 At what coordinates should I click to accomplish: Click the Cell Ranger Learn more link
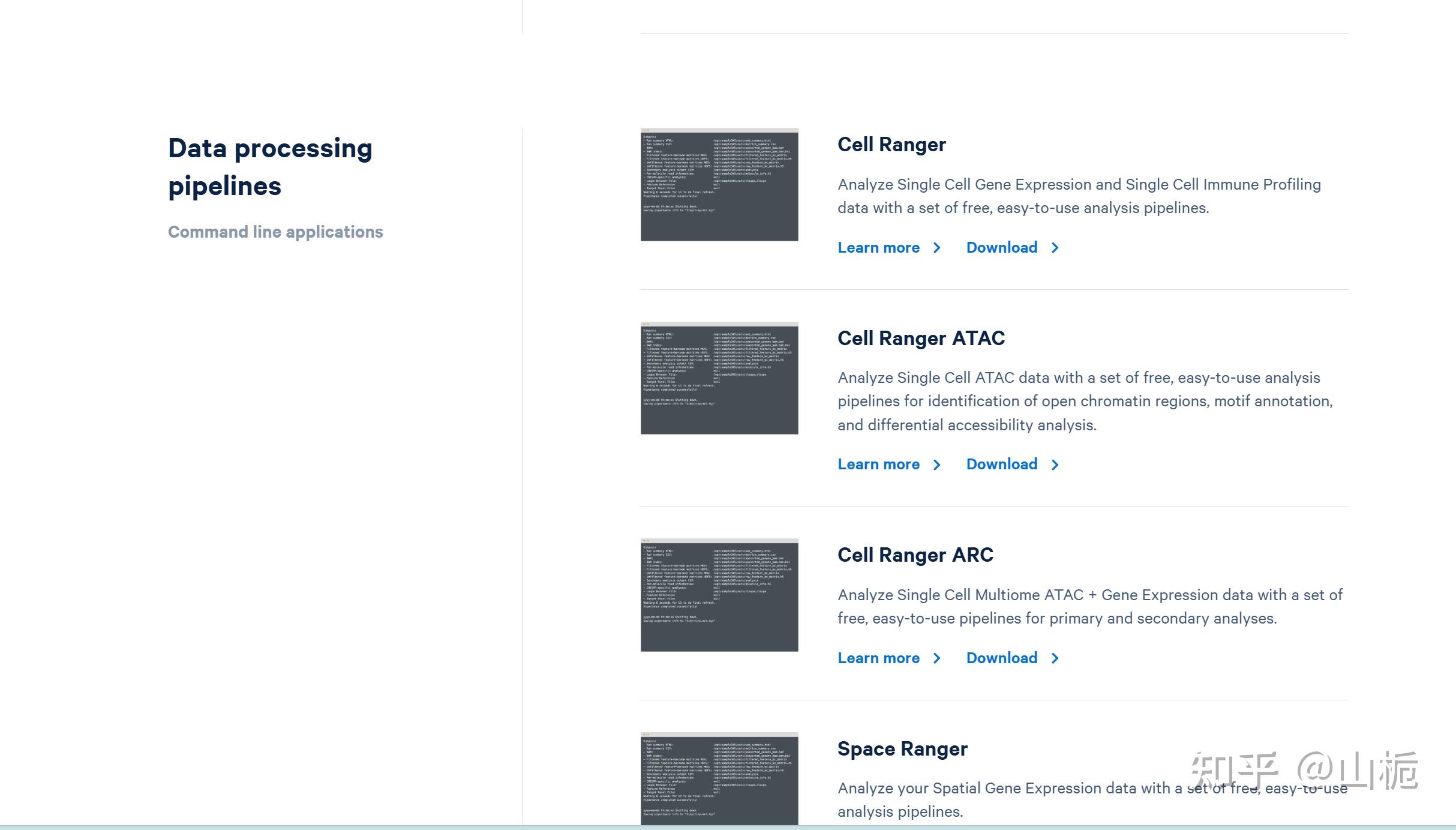tap(878, 248)
